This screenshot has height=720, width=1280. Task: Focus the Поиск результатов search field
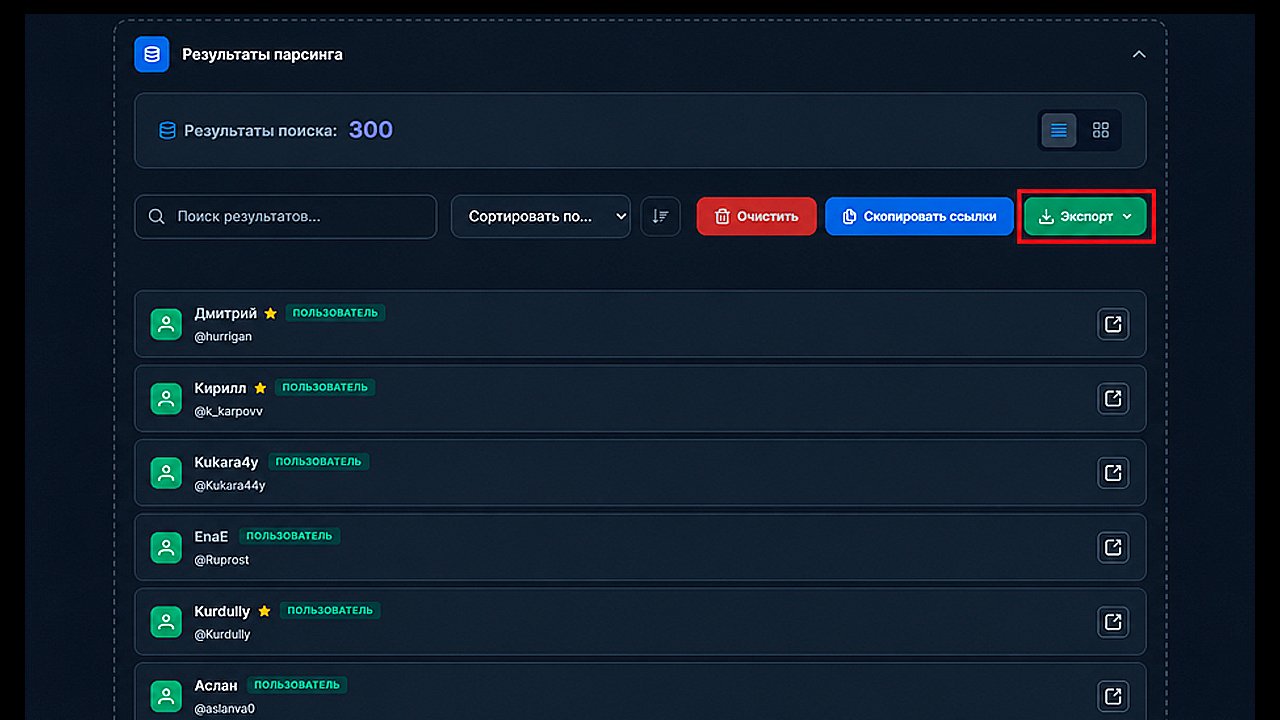pos(286,217)
